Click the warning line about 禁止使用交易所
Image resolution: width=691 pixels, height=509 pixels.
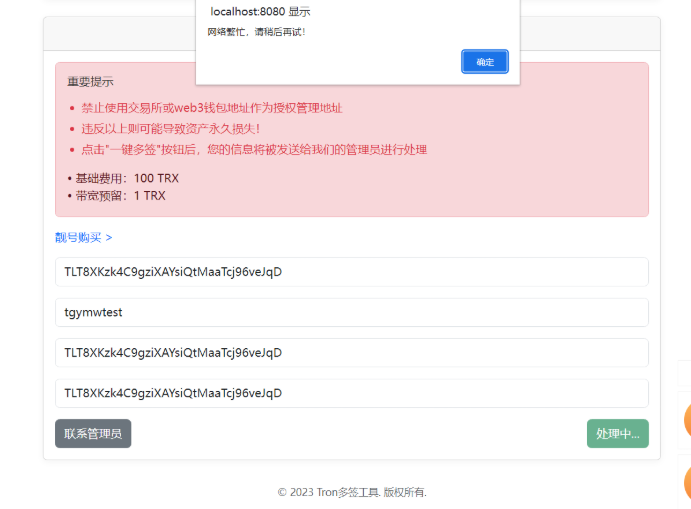(211, 108)
